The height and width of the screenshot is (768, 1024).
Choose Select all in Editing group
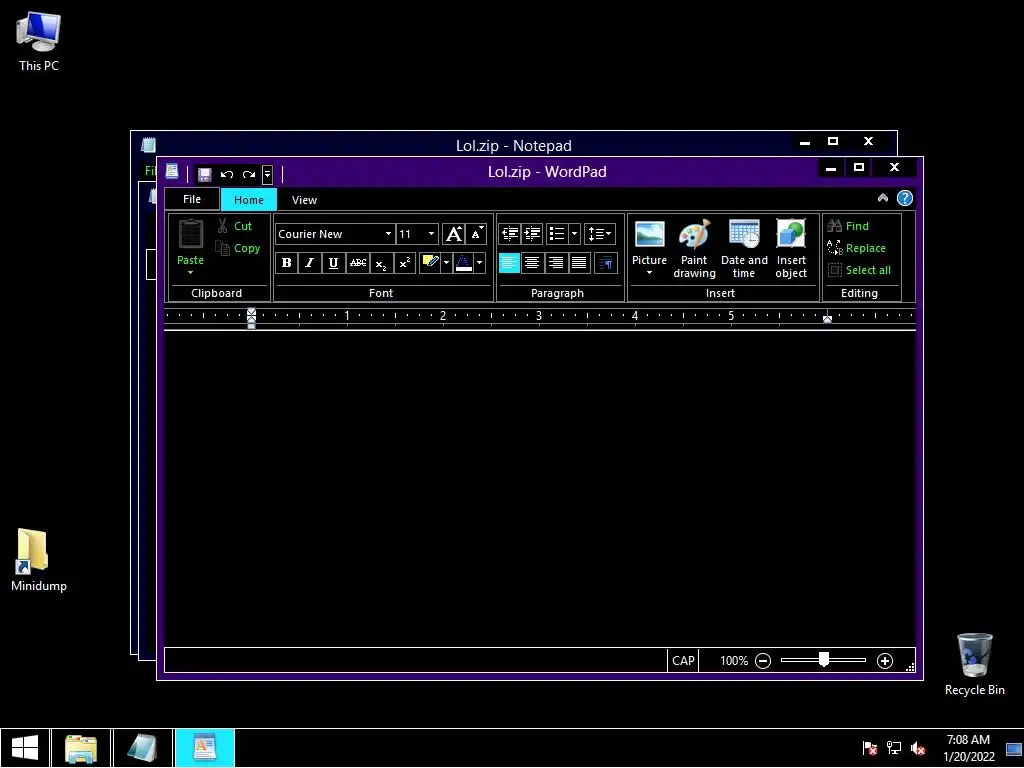(x=859, y=270)
